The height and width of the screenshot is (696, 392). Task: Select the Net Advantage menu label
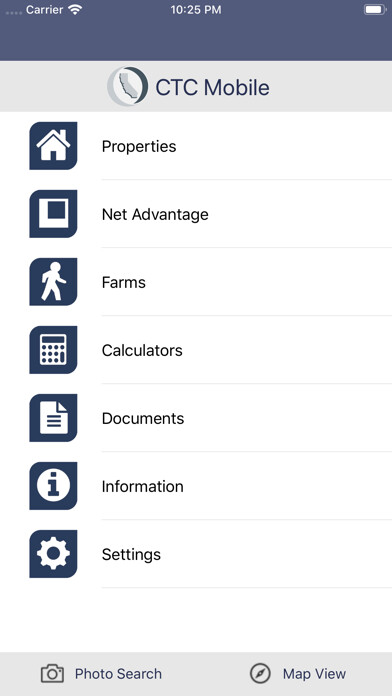[x=155, y=214]
